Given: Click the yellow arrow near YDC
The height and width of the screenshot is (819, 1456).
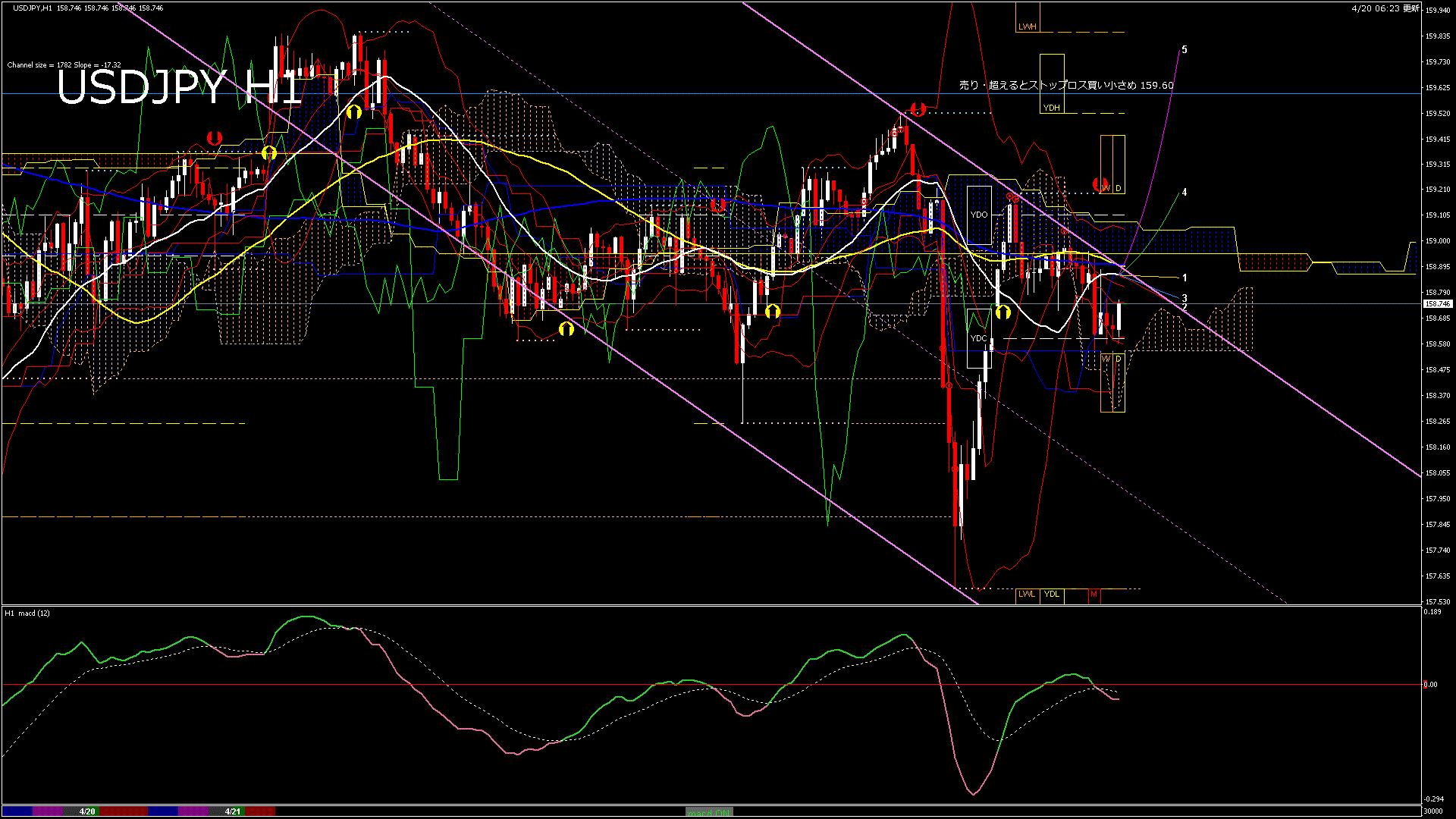Looking at the screenshot, I should coord(1003,312).
